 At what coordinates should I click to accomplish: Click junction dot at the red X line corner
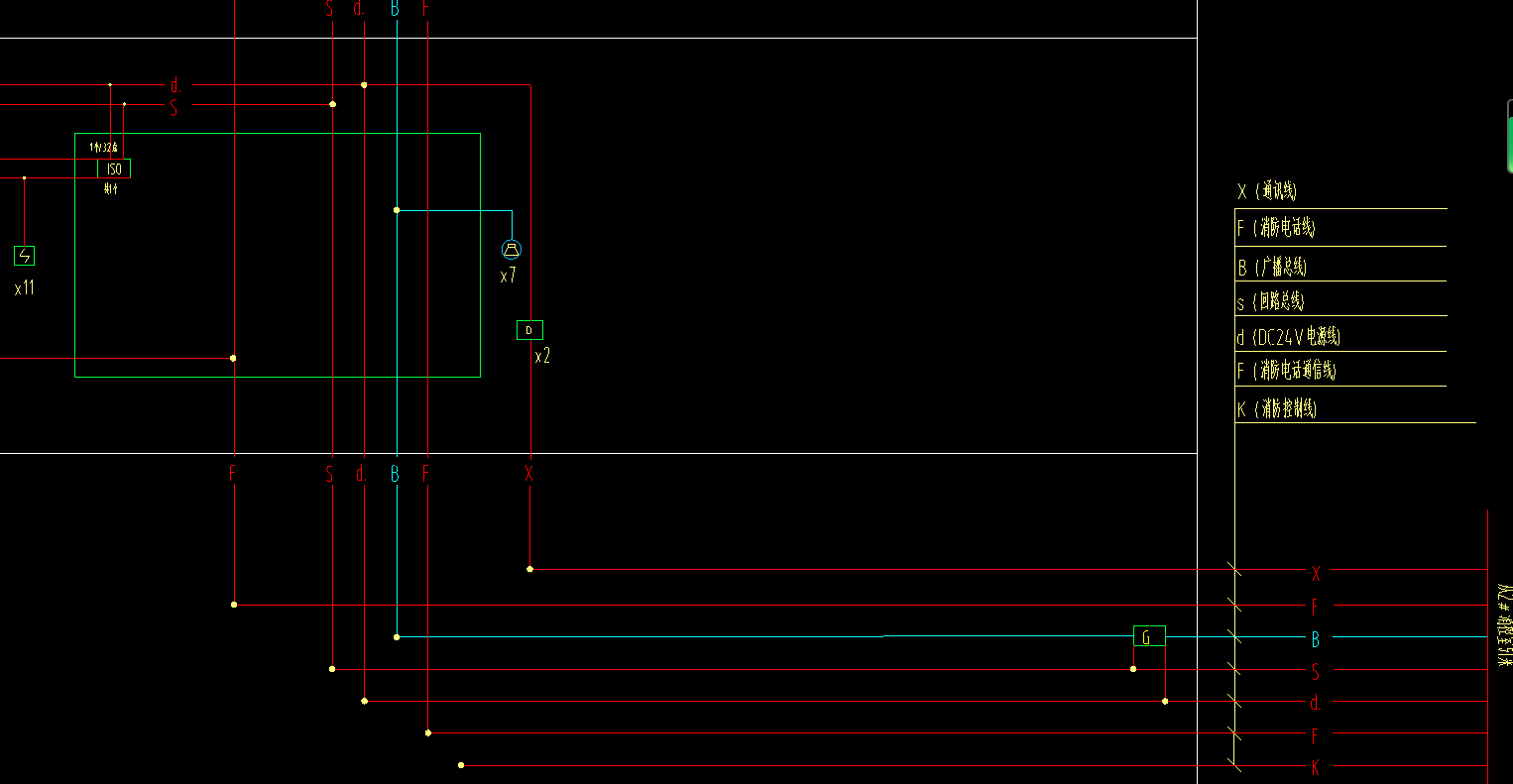(529, 569)
